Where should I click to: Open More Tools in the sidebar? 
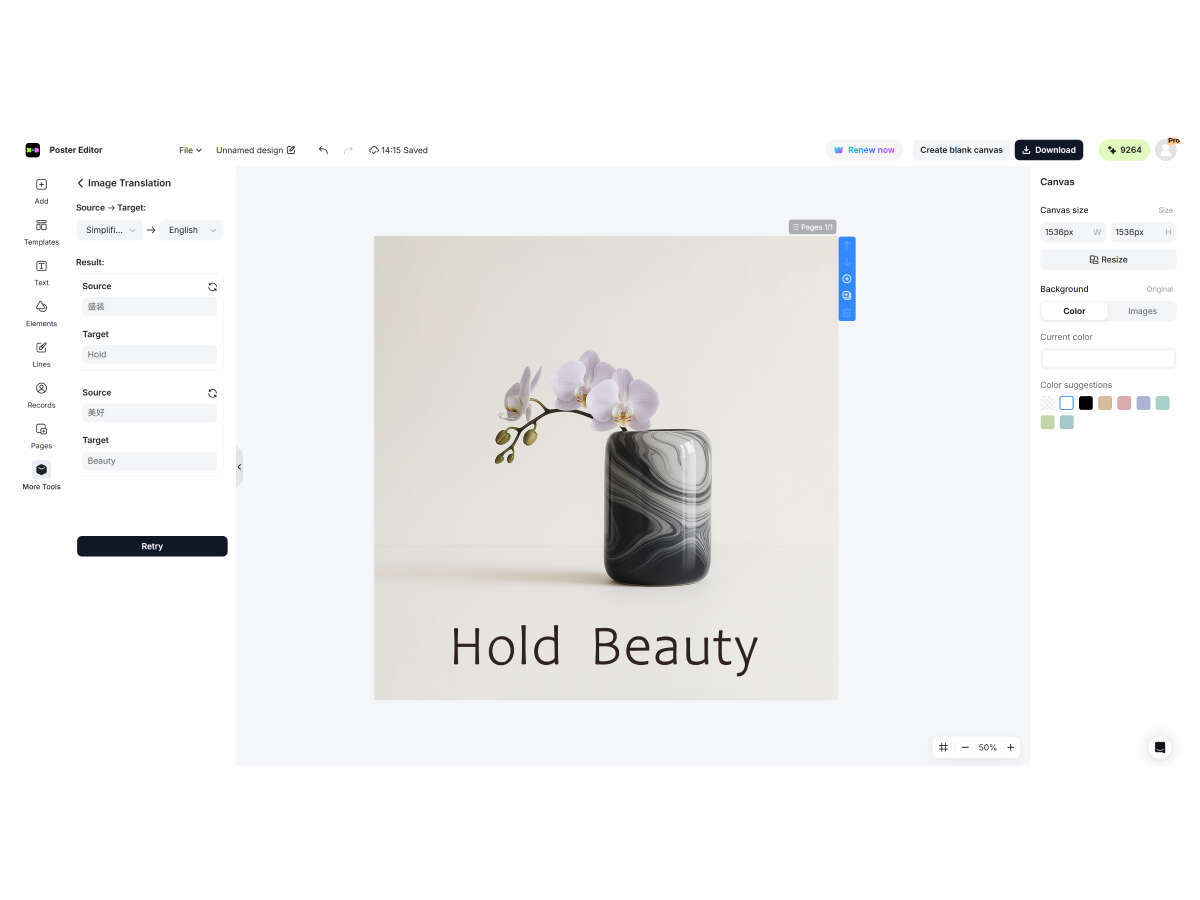41,476
